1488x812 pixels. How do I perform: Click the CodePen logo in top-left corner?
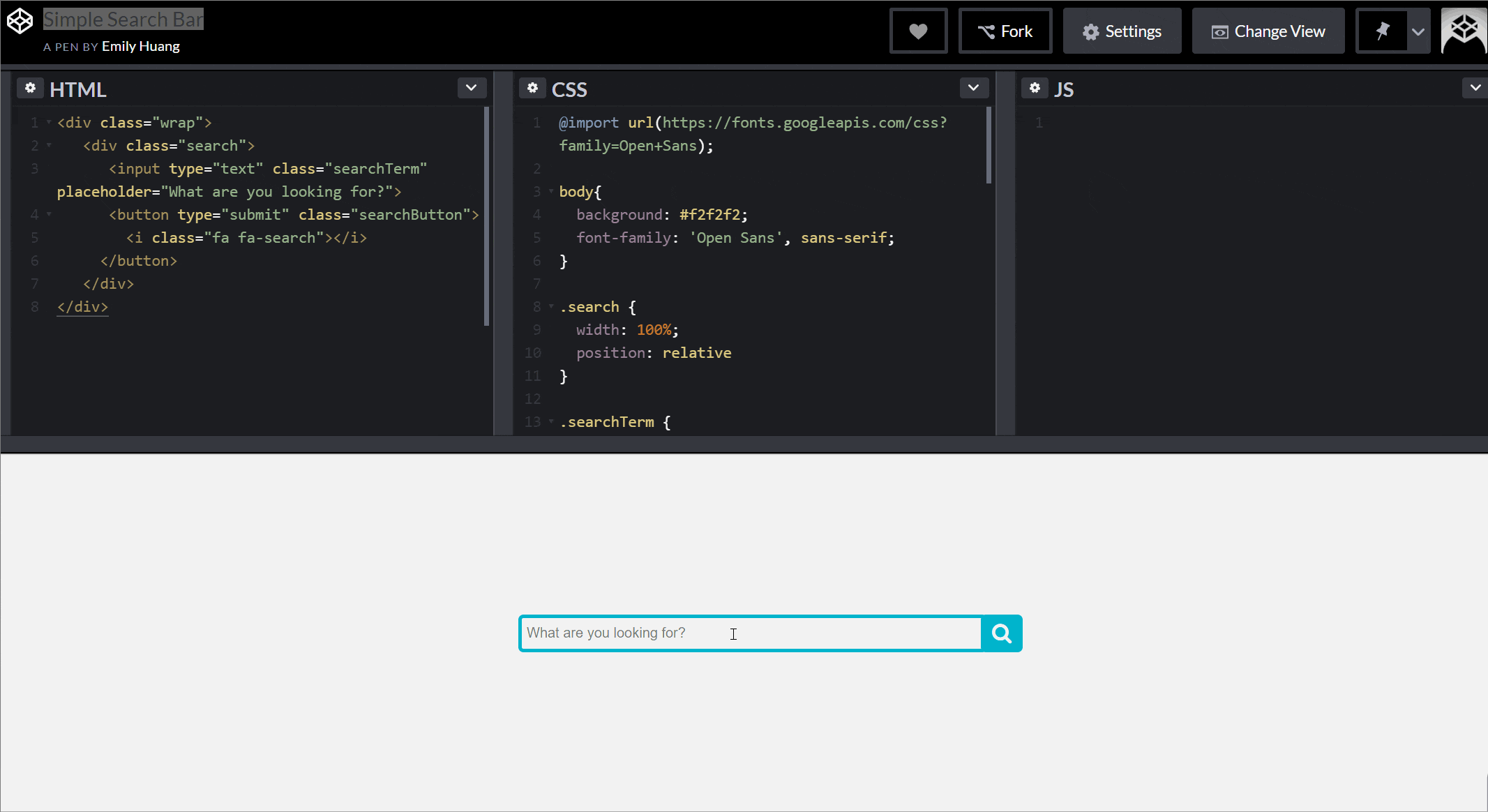click(x=20, y=20)
